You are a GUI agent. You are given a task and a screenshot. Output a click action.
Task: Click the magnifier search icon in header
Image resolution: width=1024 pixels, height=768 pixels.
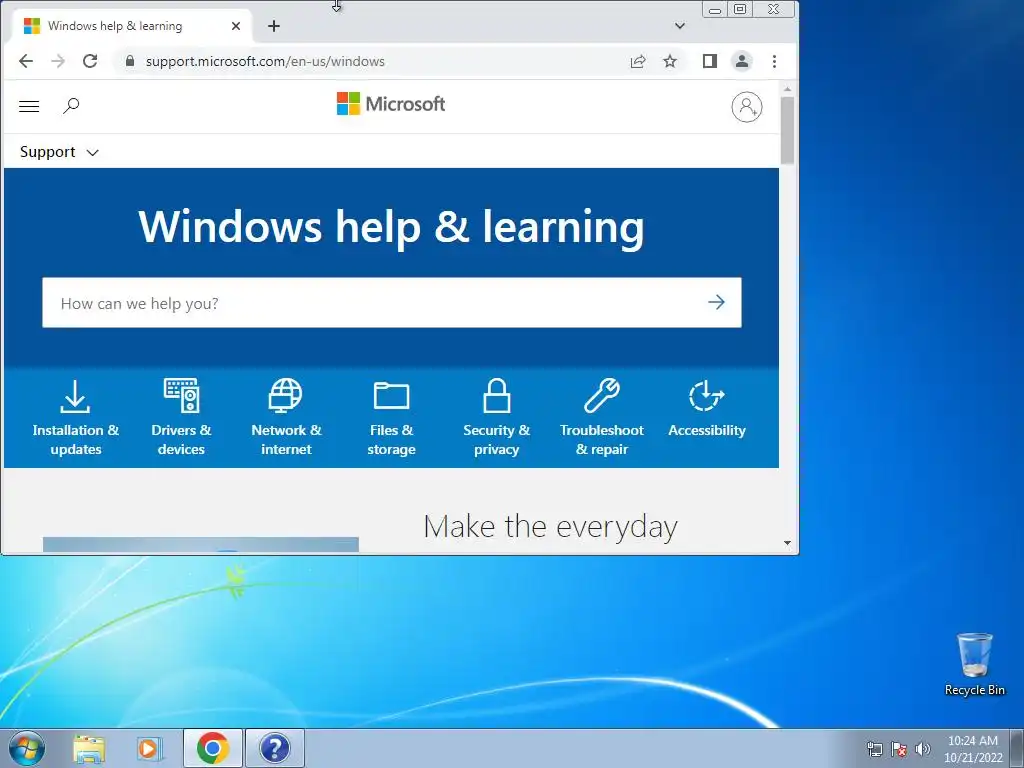click(x=71, y=106)
